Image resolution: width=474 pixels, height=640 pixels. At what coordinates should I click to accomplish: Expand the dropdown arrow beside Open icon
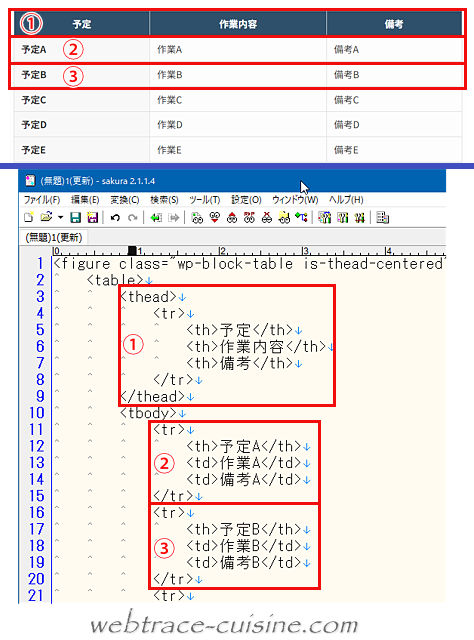coord(60,218)
